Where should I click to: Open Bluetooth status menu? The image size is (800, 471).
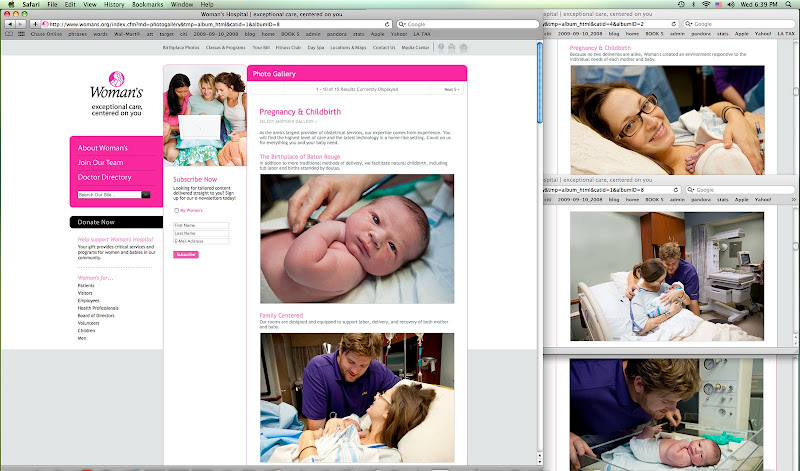[693, 4]
